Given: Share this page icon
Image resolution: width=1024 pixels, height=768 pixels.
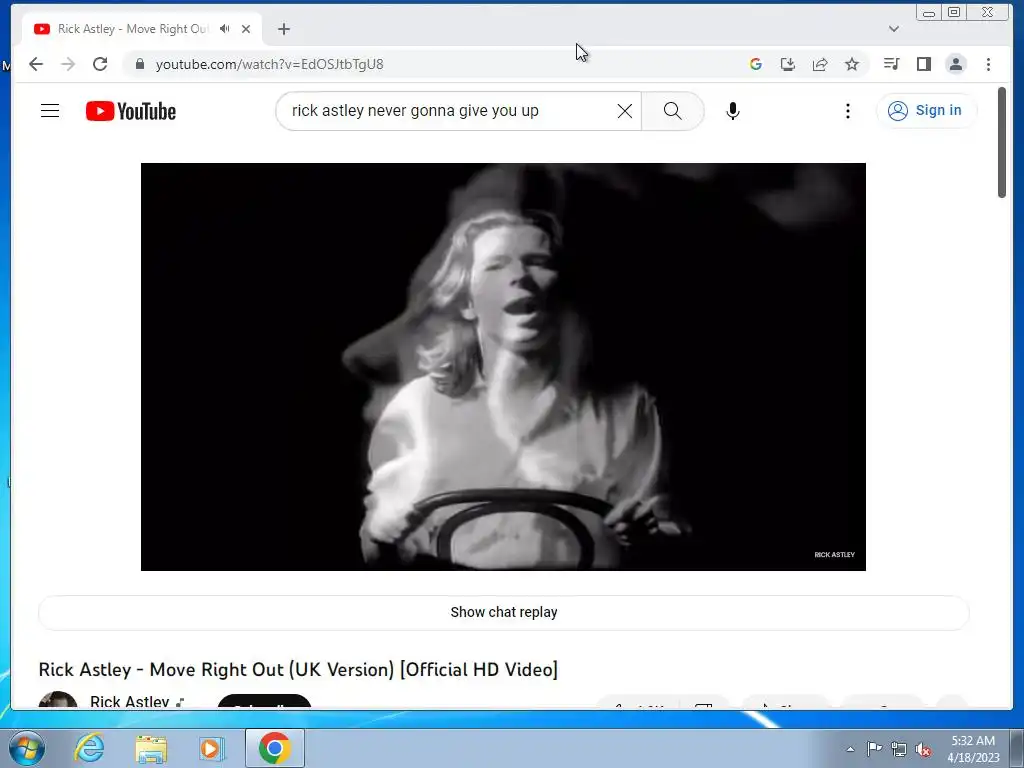Looking at the screenshot, I should point(820,64).
